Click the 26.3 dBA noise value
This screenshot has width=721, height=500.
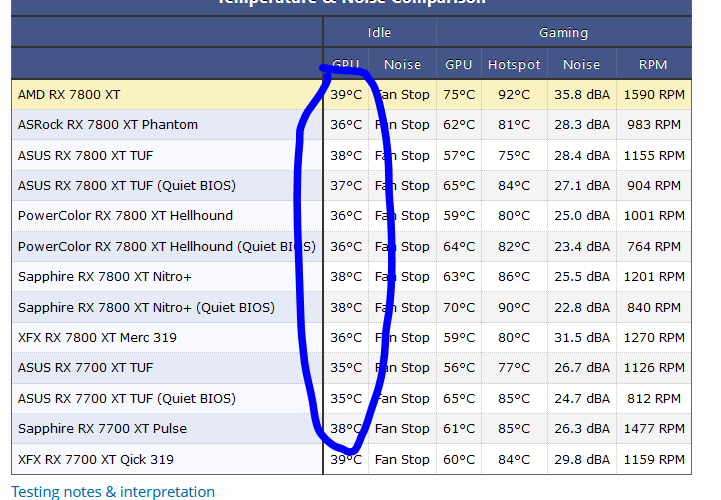click(582, 429)
